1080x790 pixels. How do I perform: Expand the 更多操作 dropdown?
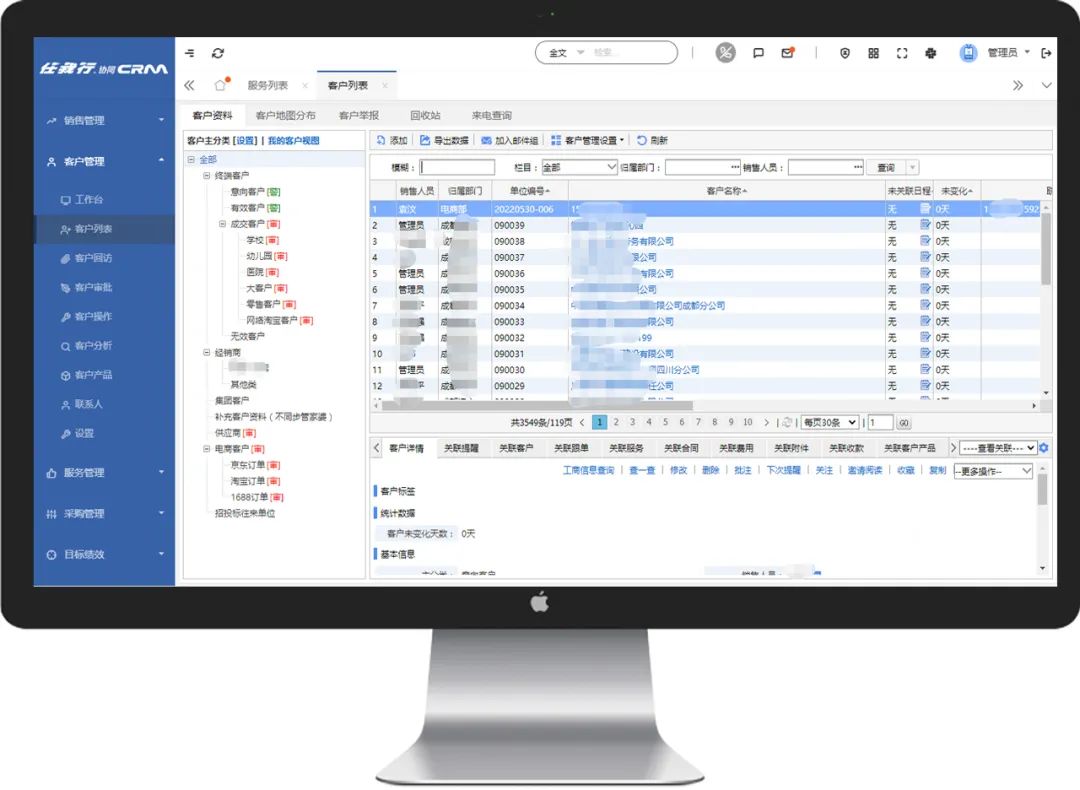coord(993,471)
